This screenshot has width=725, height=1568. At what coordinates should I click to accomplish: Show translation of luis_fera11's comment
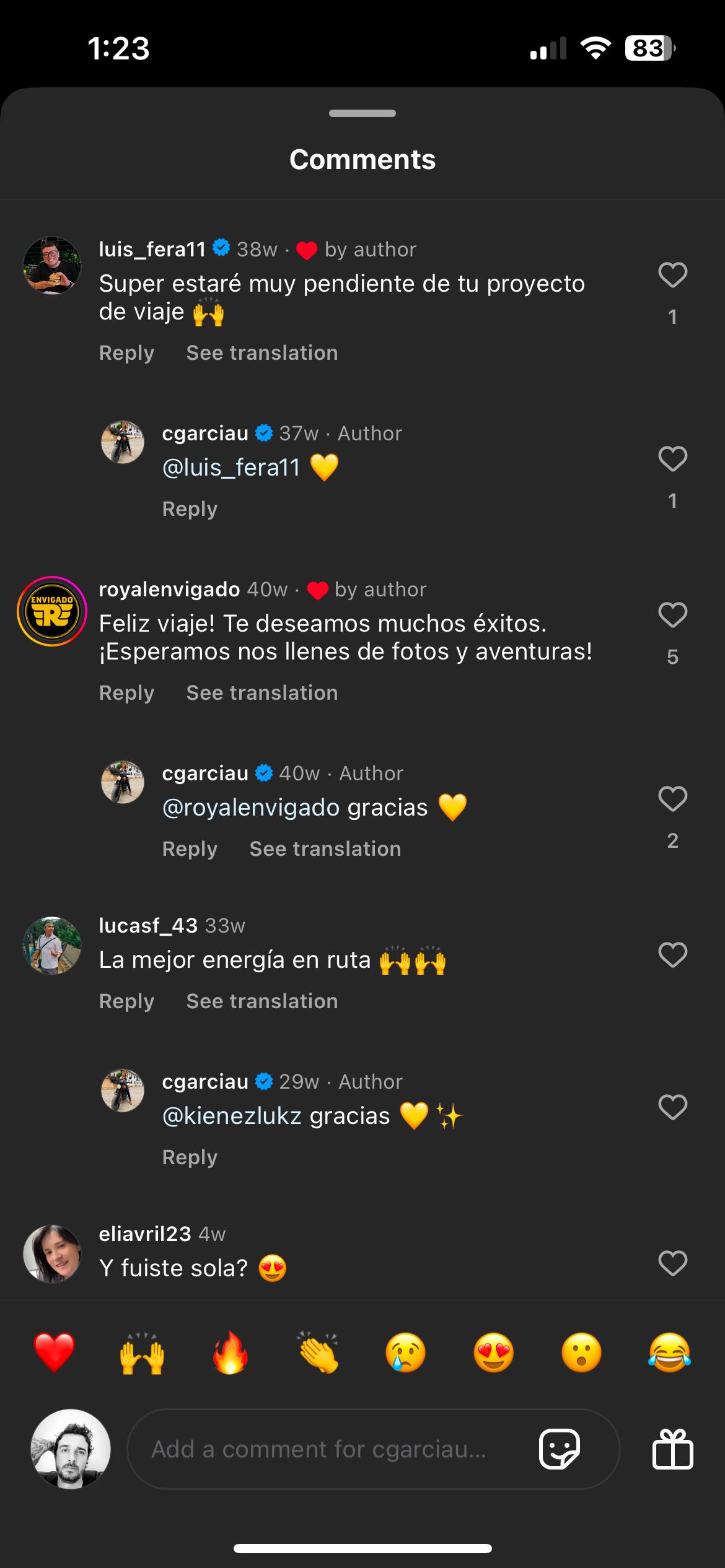pos(262,353)
